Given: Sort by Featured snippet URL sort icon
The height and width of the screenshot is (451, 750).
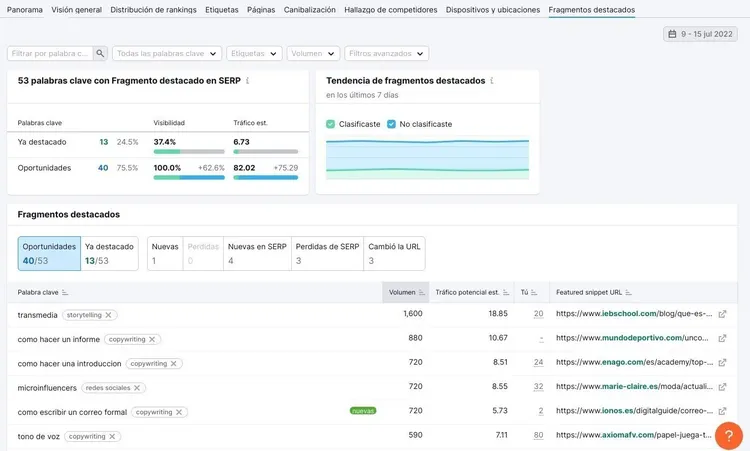Looking at the screenshot, I should tap(629, 292).
